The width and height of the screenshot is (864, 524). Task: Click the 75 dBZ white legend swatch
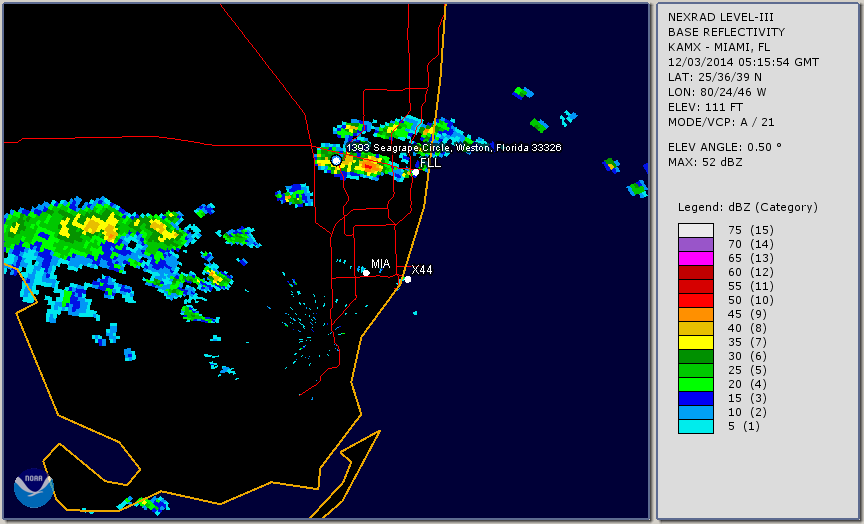tap(696, 230)
